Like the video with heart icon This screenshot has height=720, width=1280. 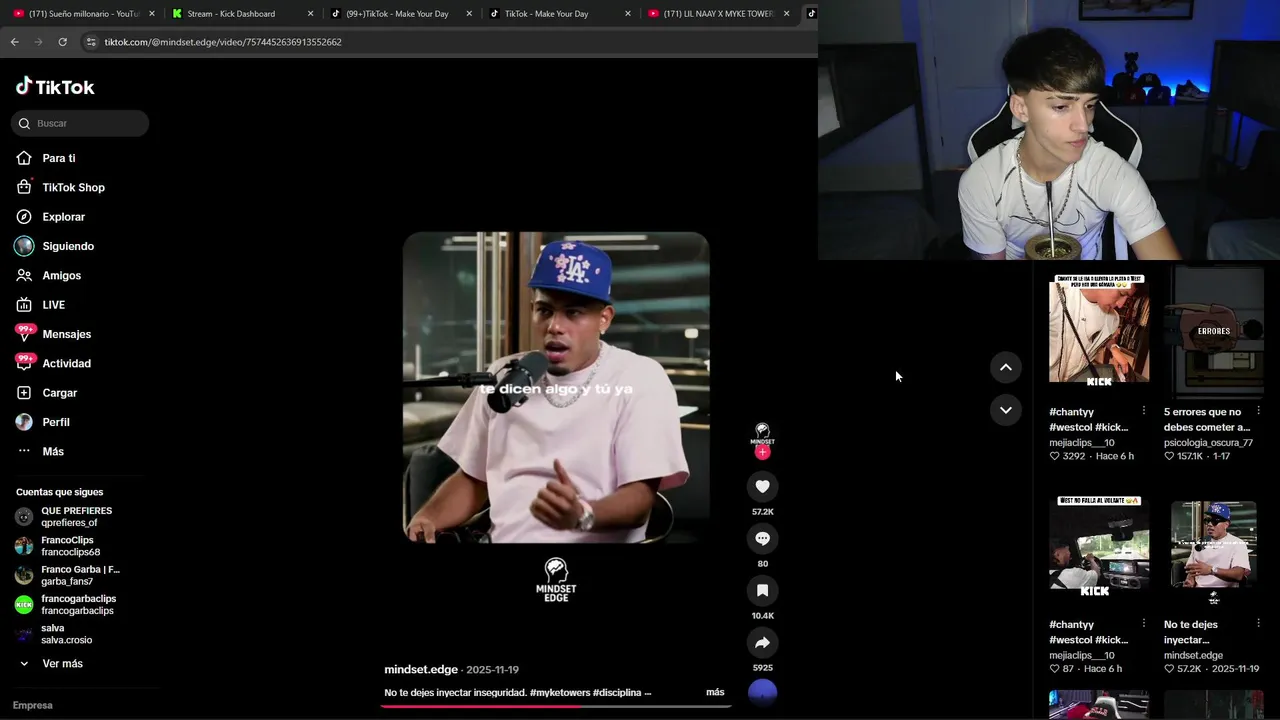pyautogui.click(x=762, y=486)
